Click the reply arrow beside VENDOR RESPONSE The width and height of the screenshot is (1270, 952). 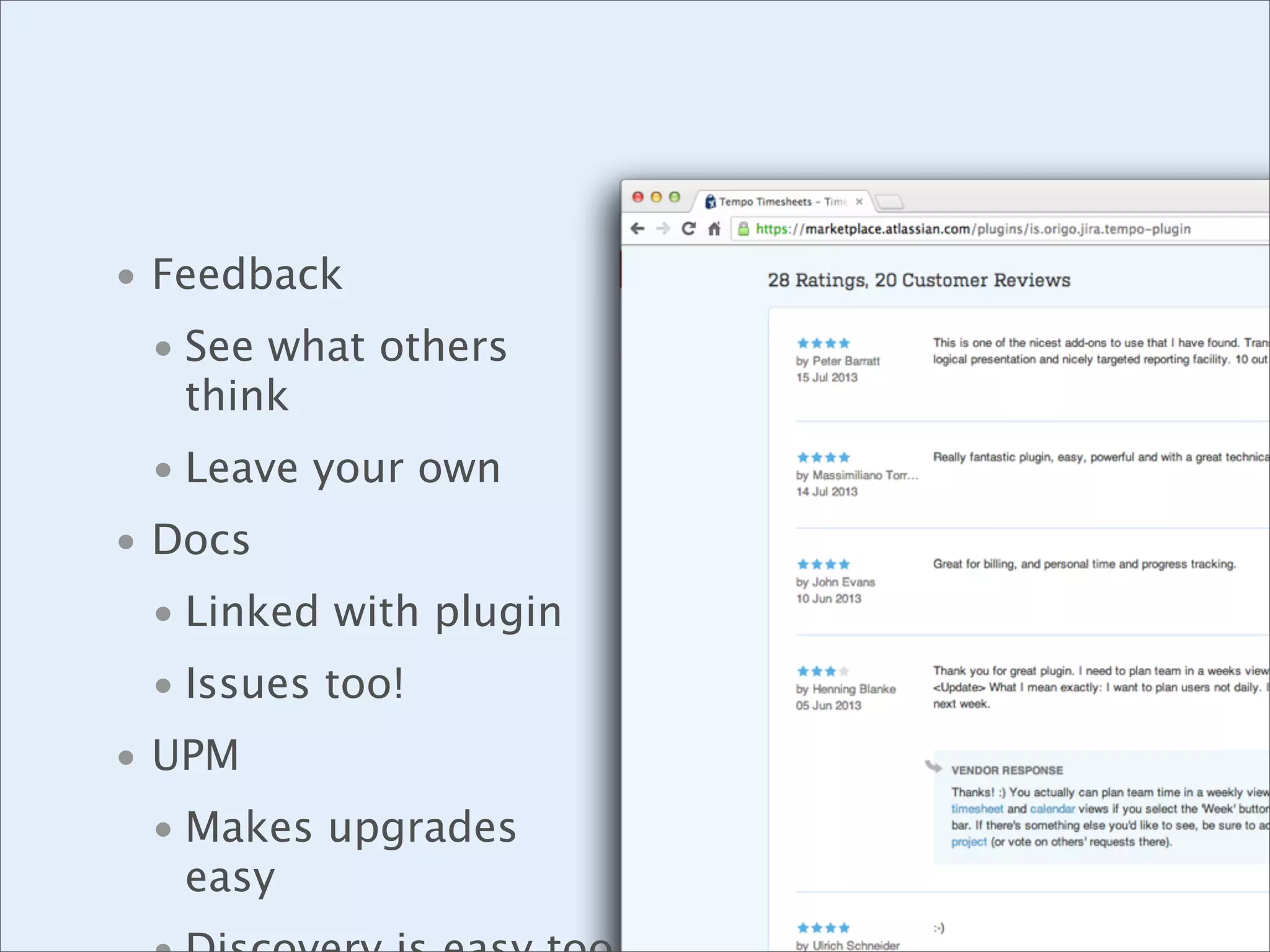click(x=933, y=767)
